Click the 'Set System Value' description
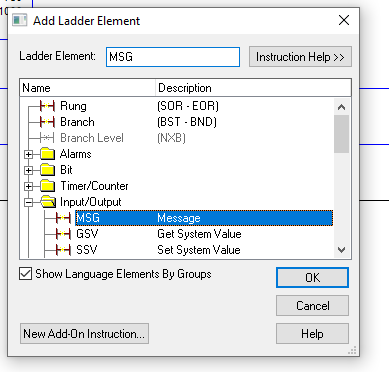 click(x=199, y=250)
